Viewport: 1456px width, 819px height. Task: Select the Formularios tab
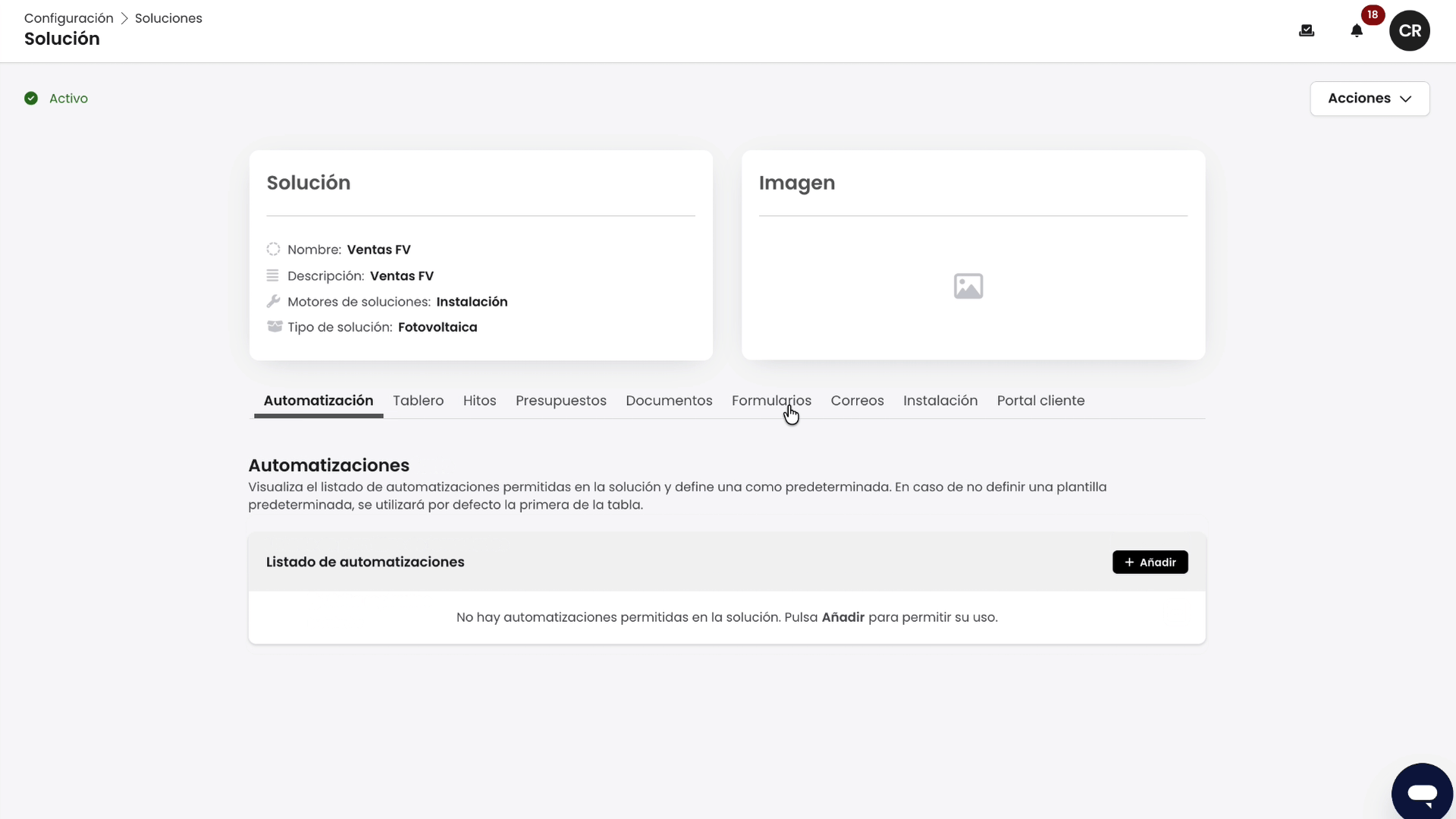click(x=771, y=400)
